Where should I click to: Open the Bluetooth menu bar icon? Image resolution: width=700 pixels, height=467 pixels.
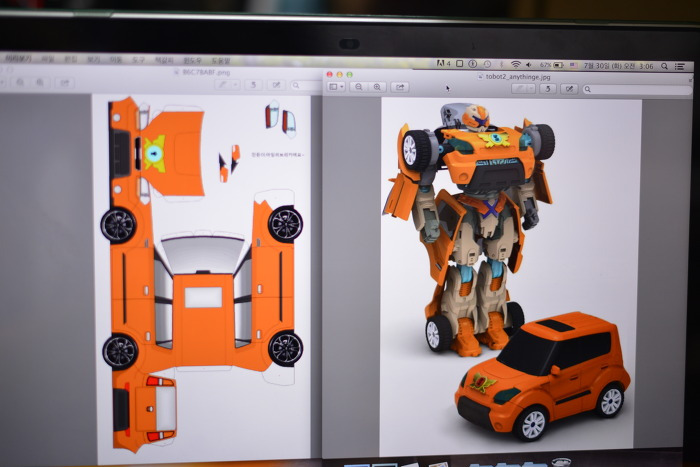tap(501, 65)
